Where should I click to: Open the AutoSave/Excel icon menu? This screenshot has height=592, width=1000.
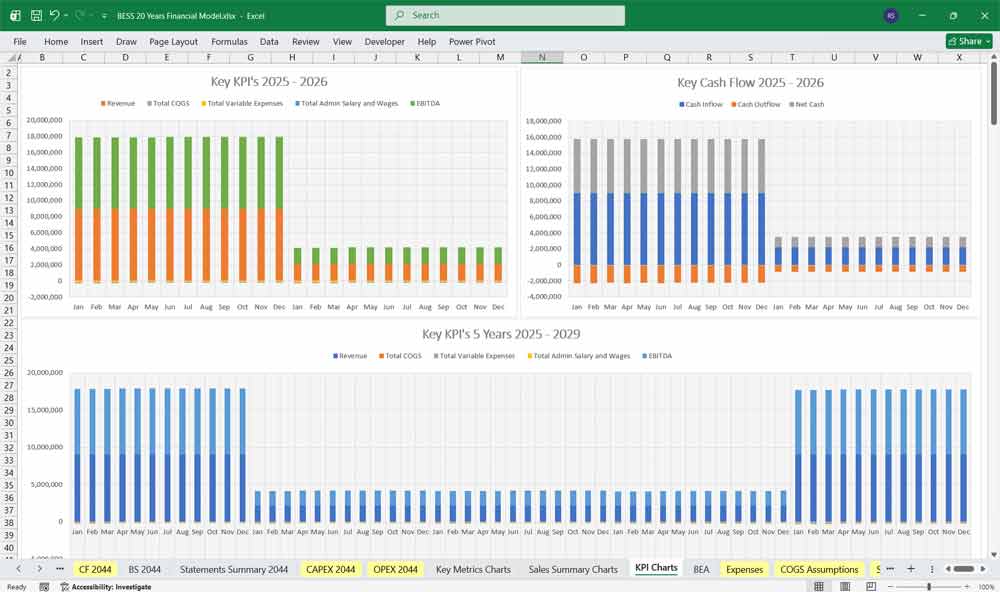coord(16,15)
